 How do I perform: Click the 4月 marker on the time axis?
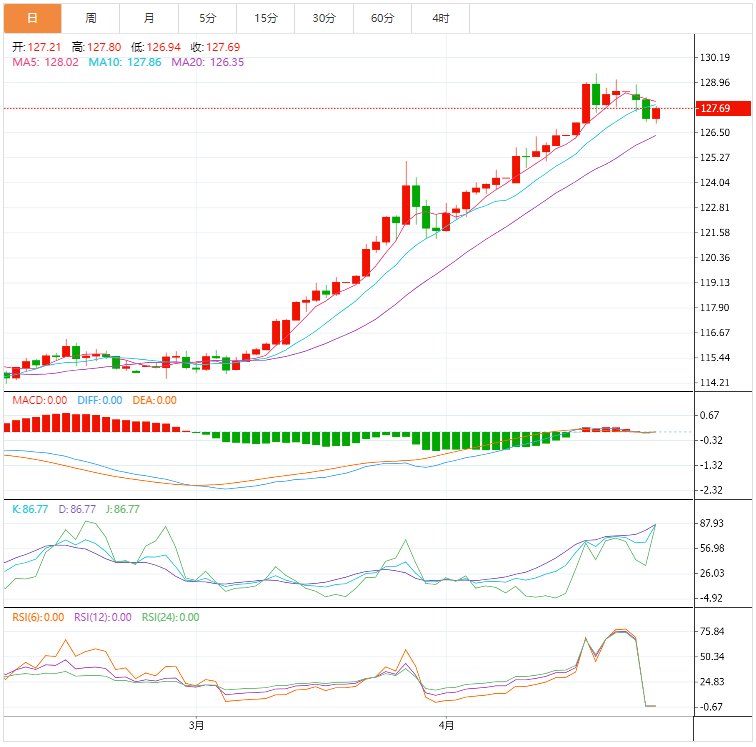point(446,725)
